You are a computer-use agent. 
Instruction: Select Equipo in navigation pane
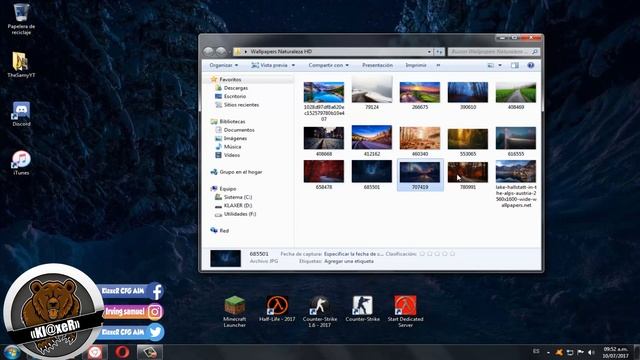pos(227,189)
